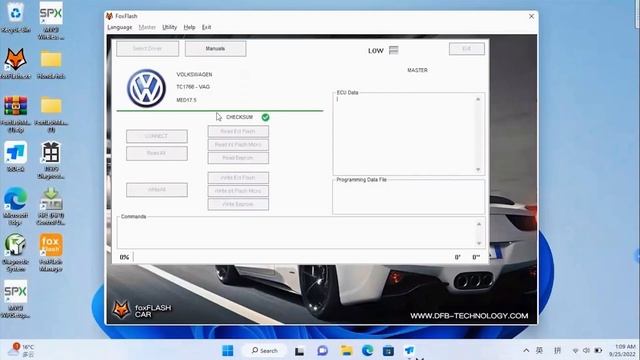The height and width of the screenshot is (360, 640).
Task: Open the Help menu
Action: pos(189,27)
